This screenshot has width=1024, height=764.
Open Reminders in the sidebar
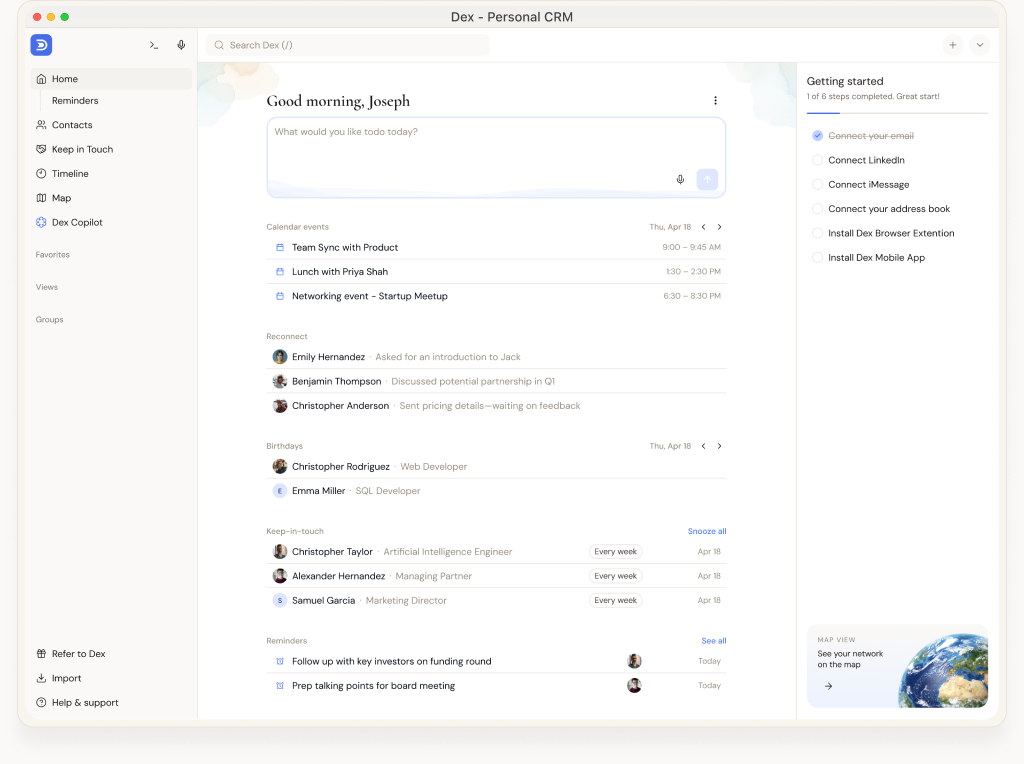(75, 101)
